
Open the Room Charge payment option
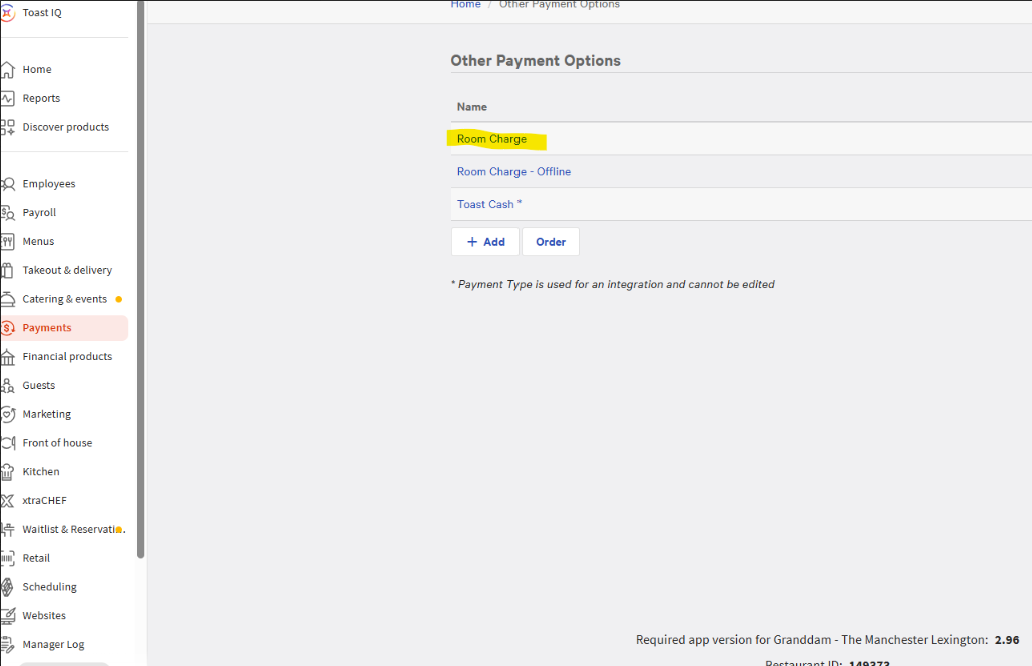click(x=492, y=139)
